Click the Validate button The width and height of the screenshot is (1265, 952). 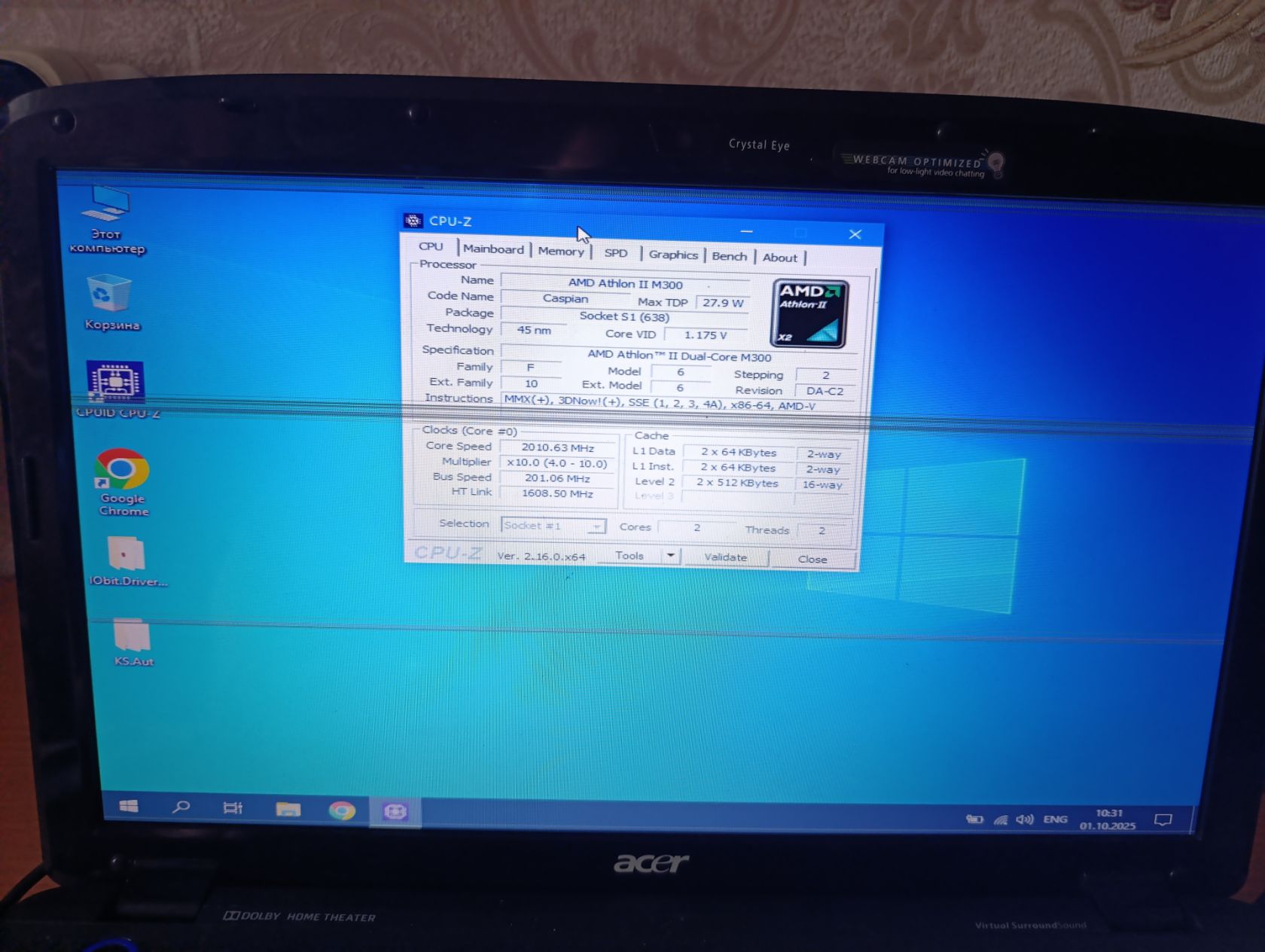coord(726,557)
